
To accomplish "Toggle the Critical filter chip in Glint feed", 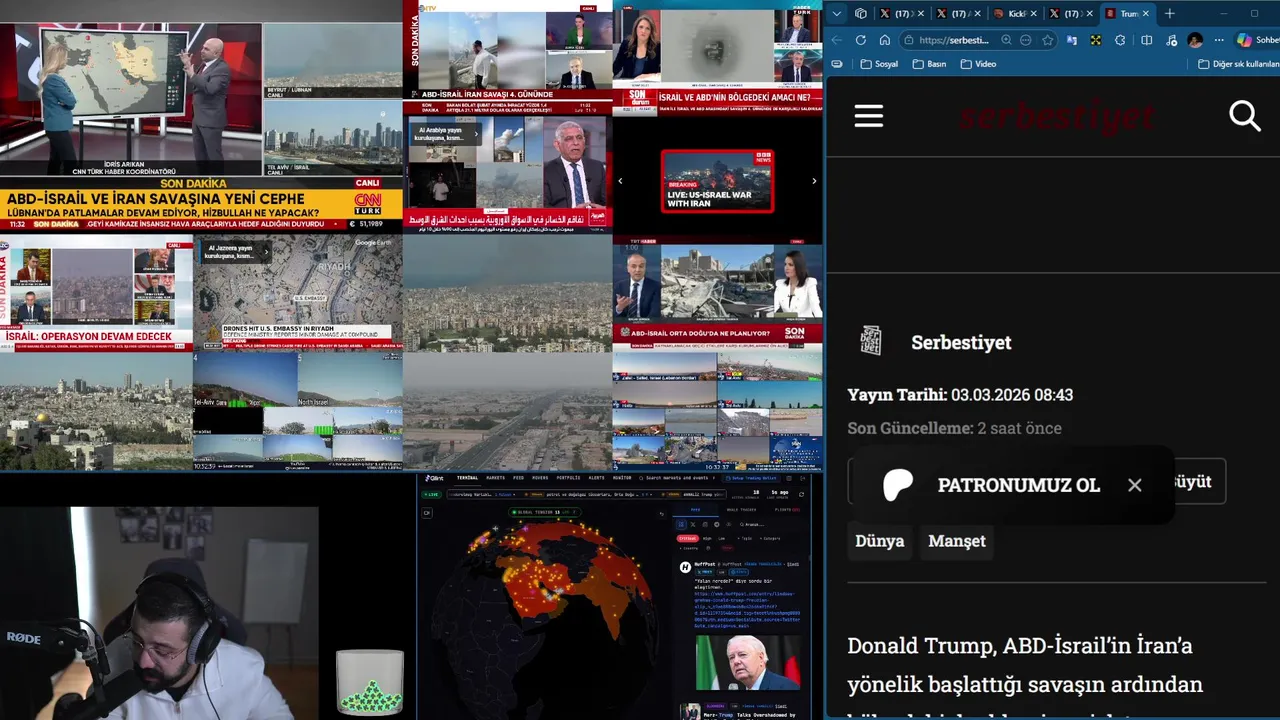I will click(687, 538).
